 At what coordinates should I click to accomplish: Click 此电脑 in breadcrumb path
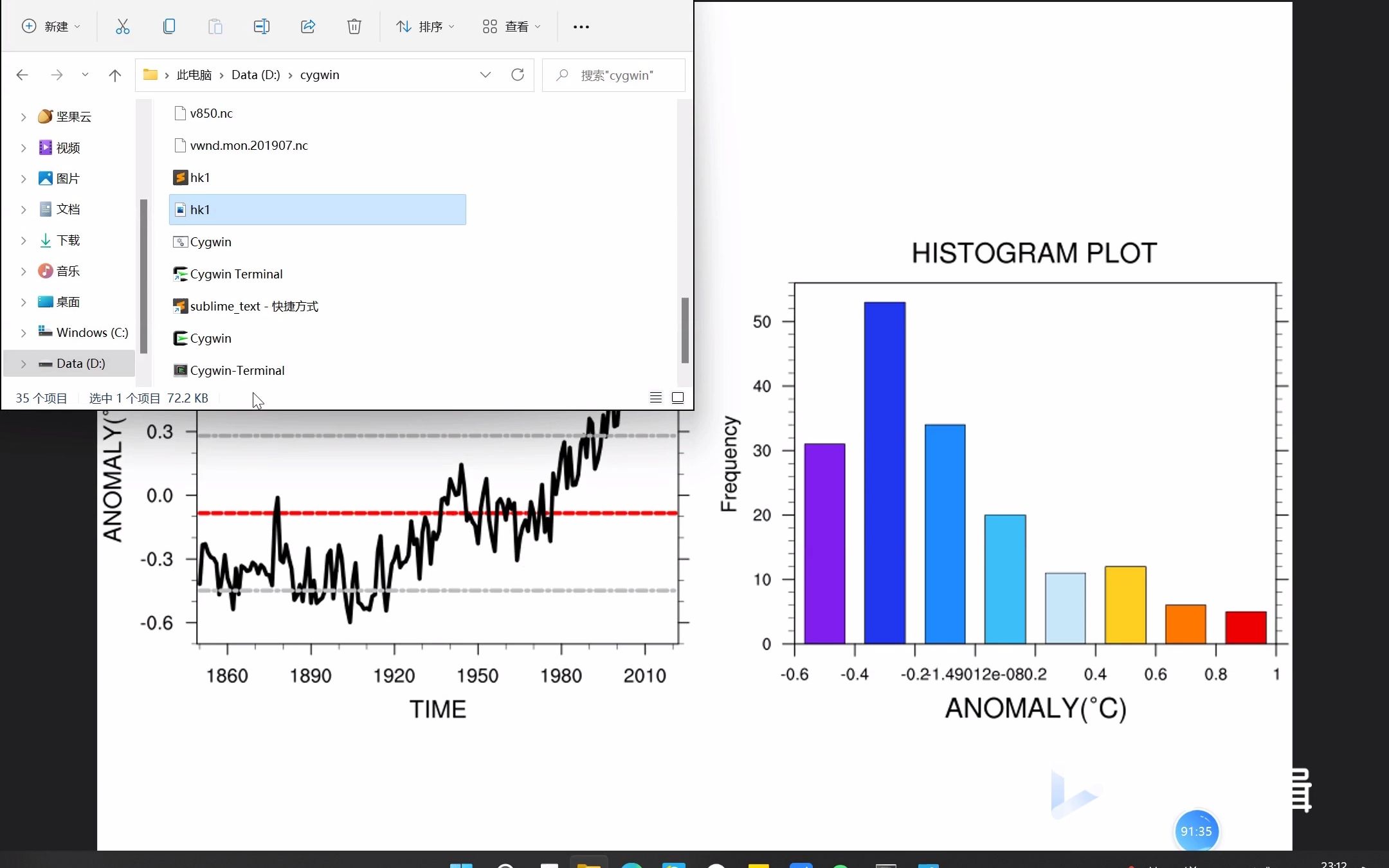point(194,75)
